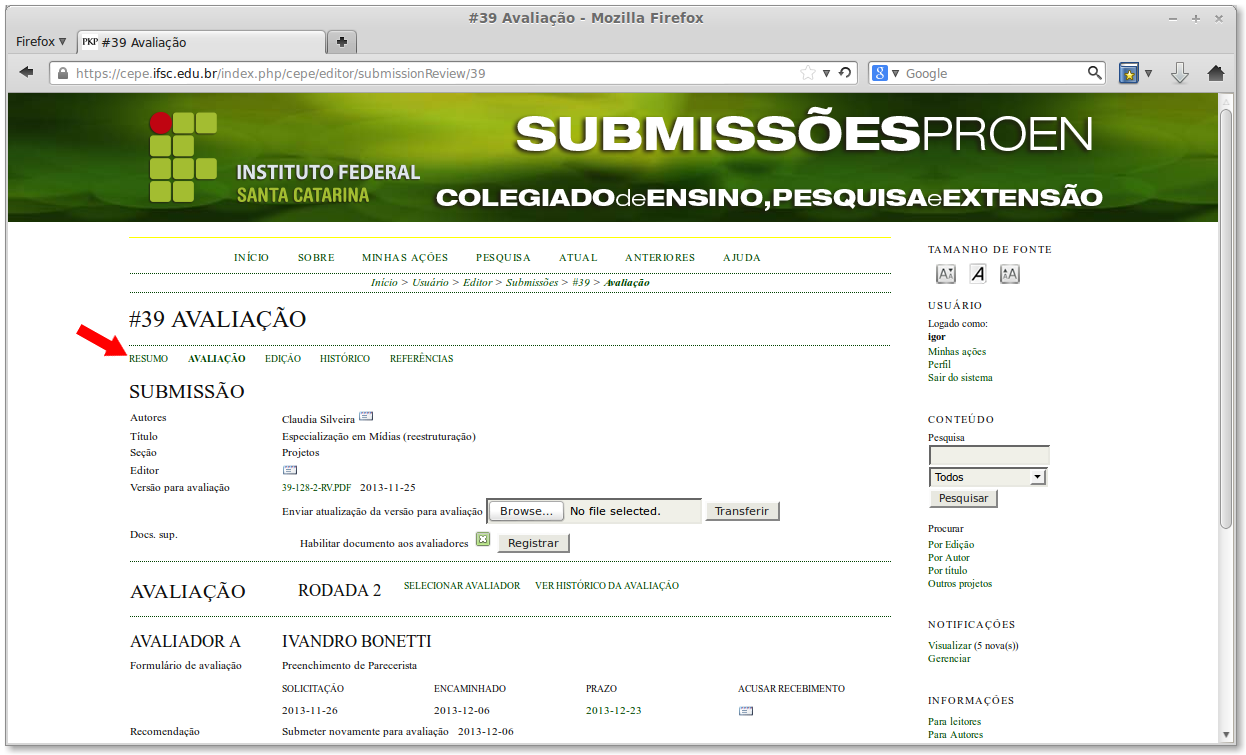Click the magnifier icon in the Google search bar
Image resolution: width=1246 pixels, height=755 pixels.
[1094, 72]
